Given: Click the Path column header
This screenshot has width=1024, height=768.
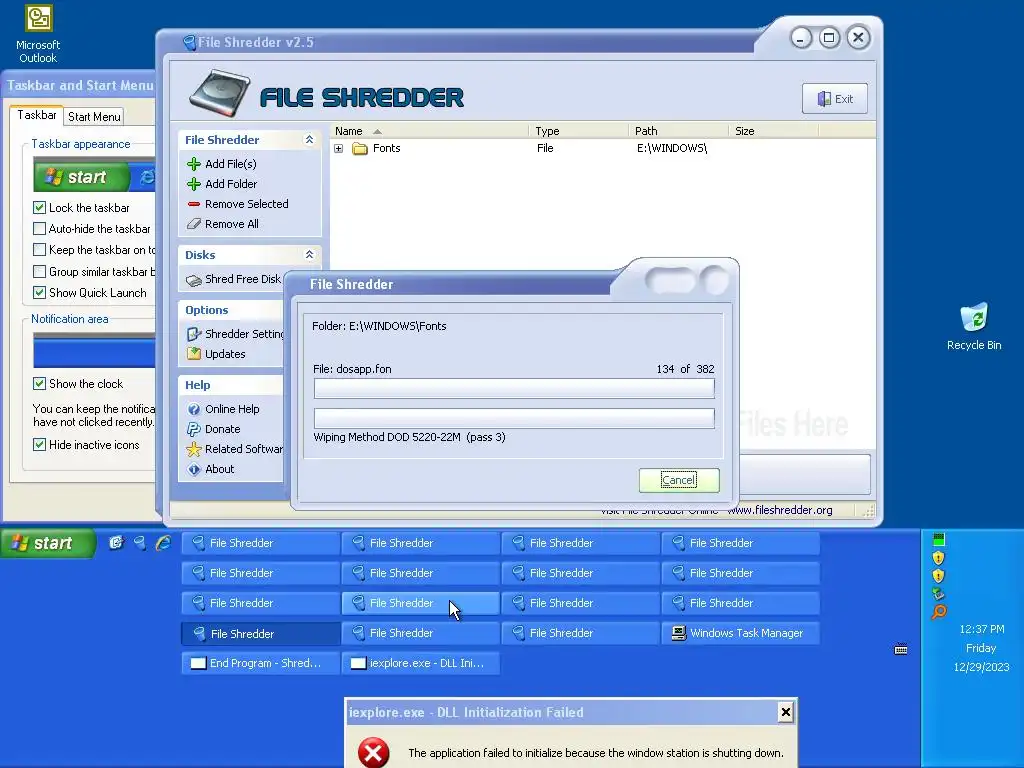Looking at the screenshot, I should click(x=679, y=131).
